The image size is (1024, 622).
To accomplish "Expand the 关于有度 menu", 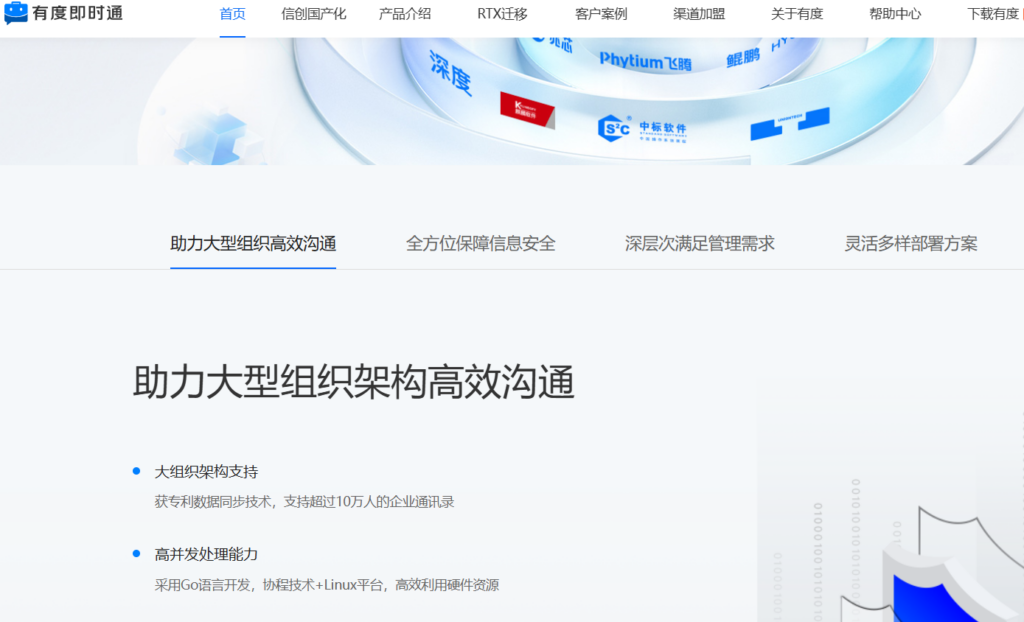I will click(797, 14).
